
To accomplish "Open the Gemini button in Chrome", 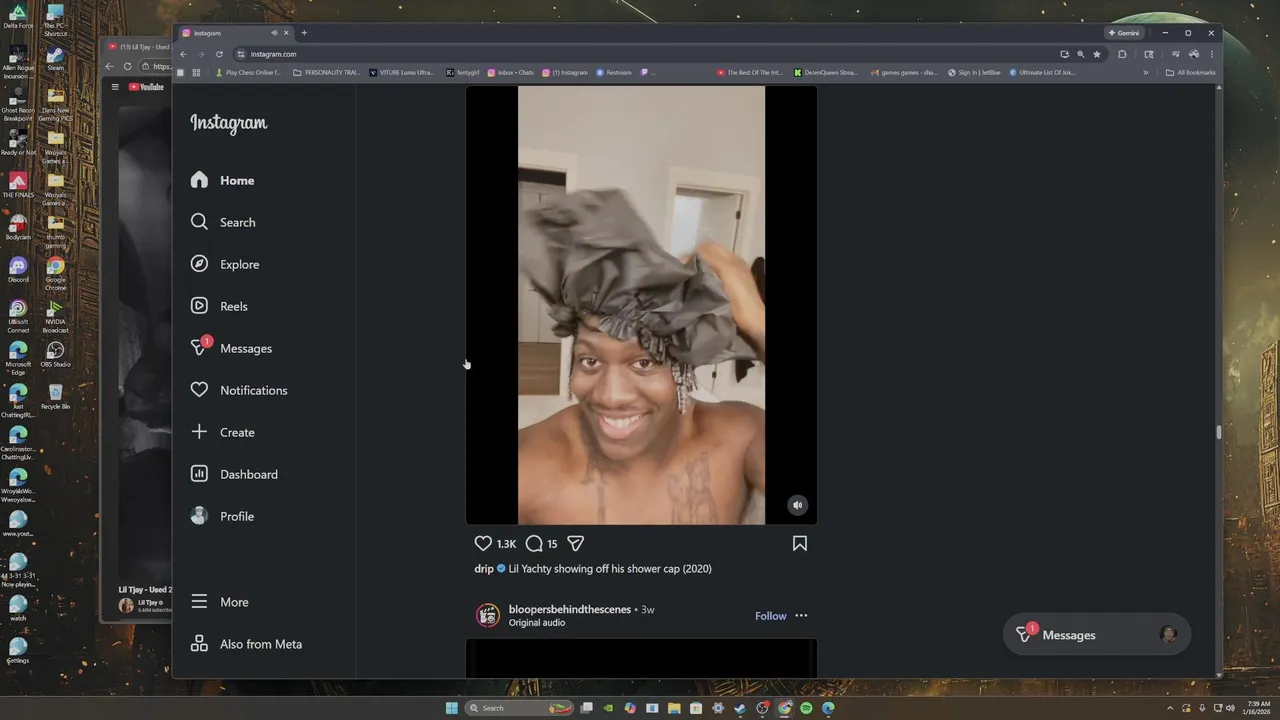I will point(1124,33).
